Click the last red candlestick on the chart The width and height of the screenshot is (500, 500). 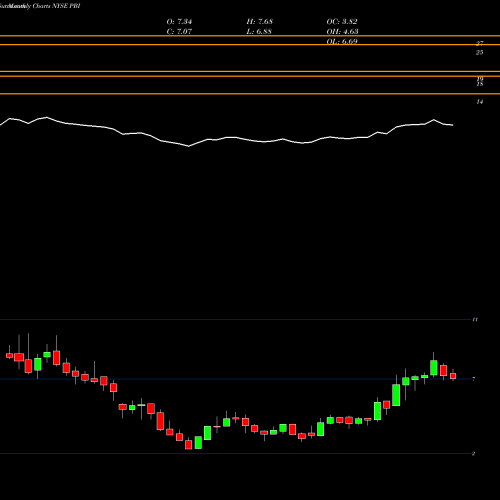pyautogui.click(x=453, y=376)
